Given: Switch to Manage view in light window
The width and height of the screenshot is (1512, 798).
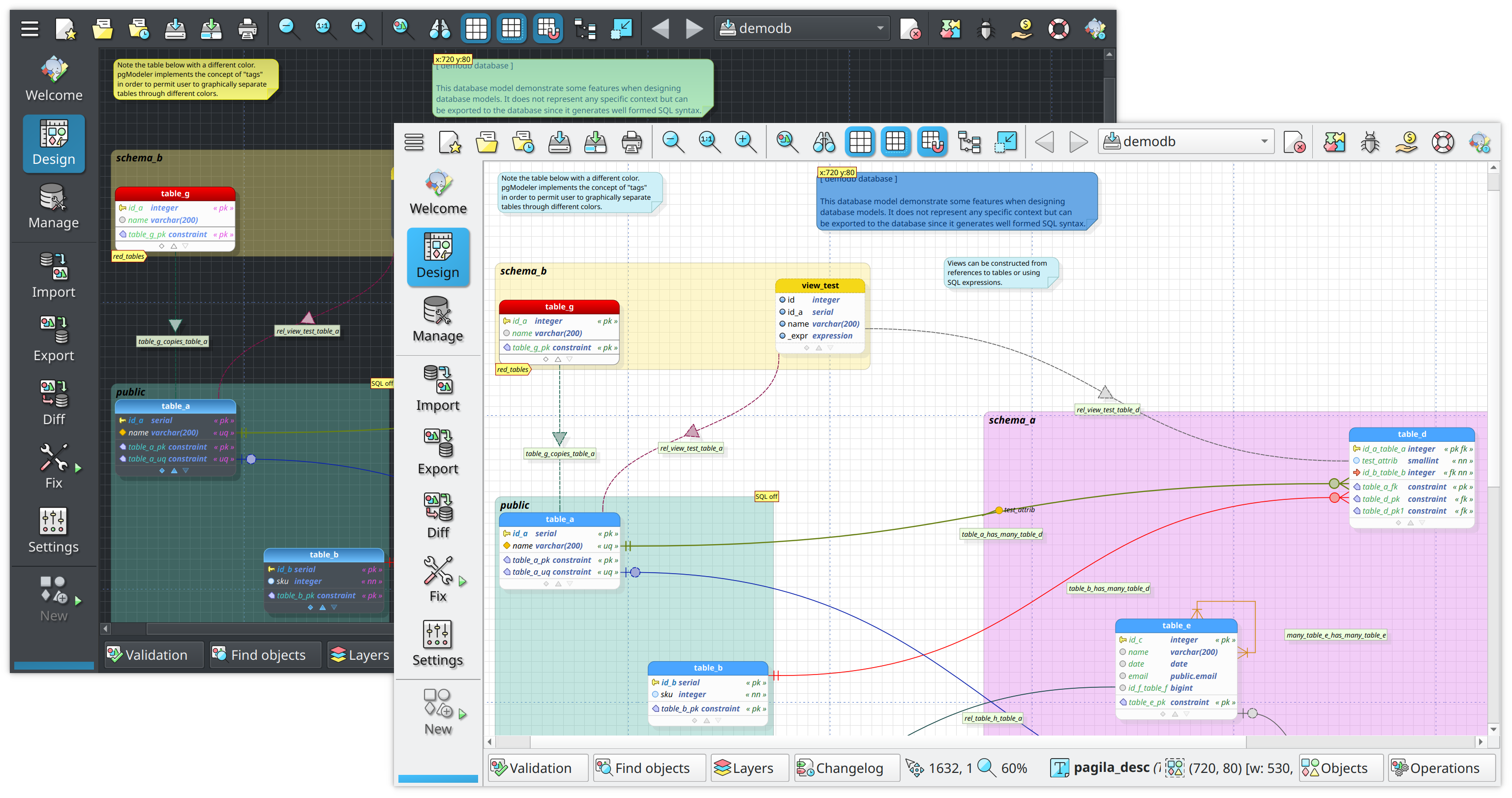Looking at the screenshot, I should [x=438, y=320].
